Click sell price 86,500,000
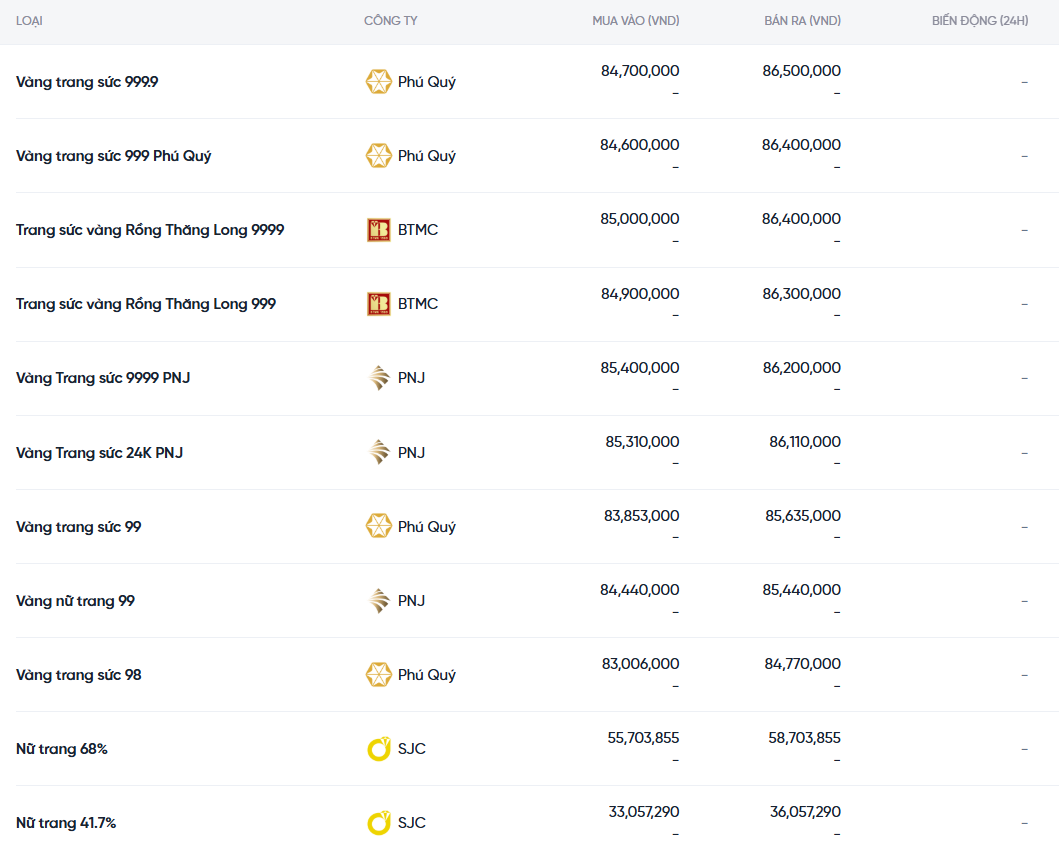1059x855 pixels. click(x=802, y=71)
